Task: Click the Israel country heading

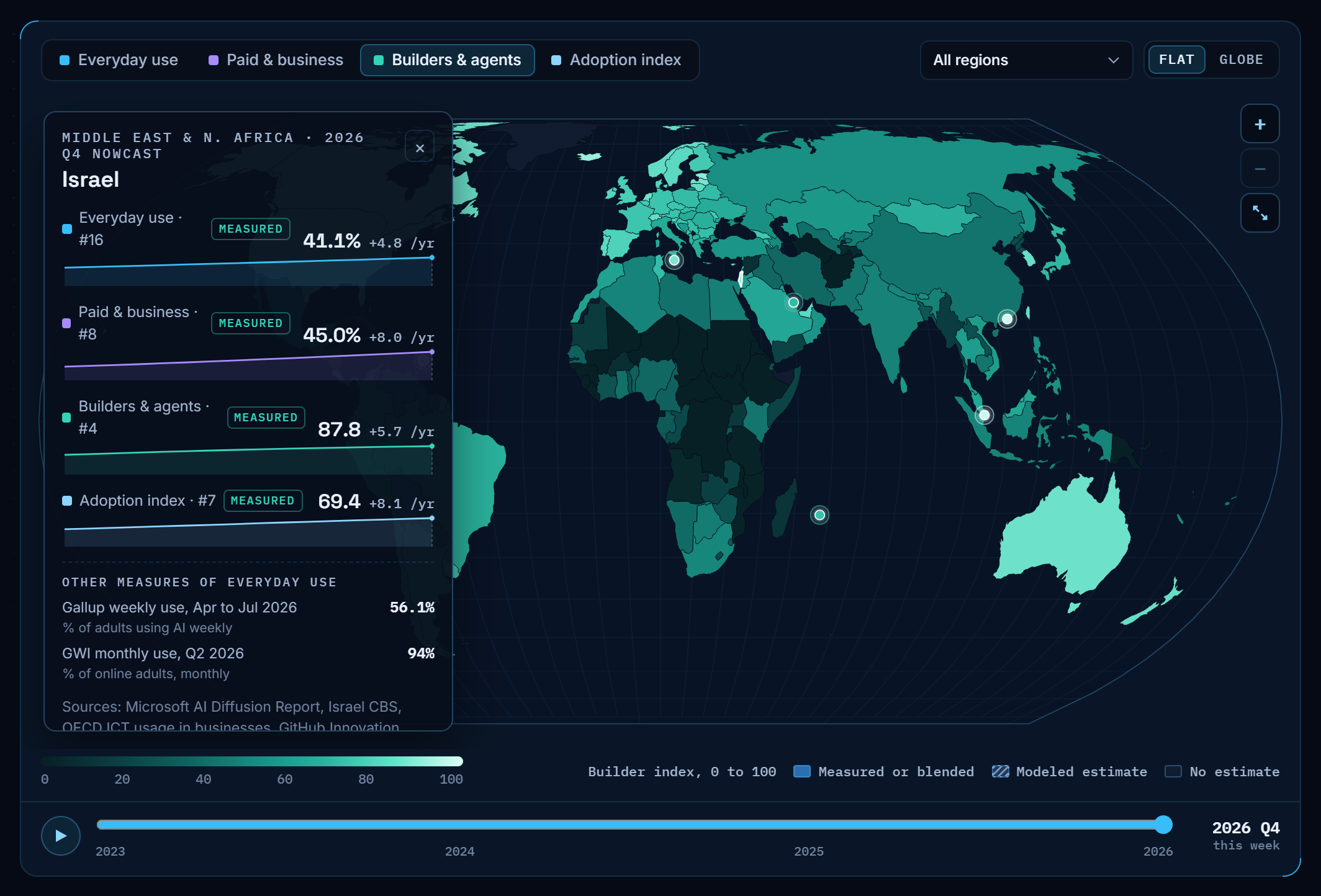Action: [91, 180]
